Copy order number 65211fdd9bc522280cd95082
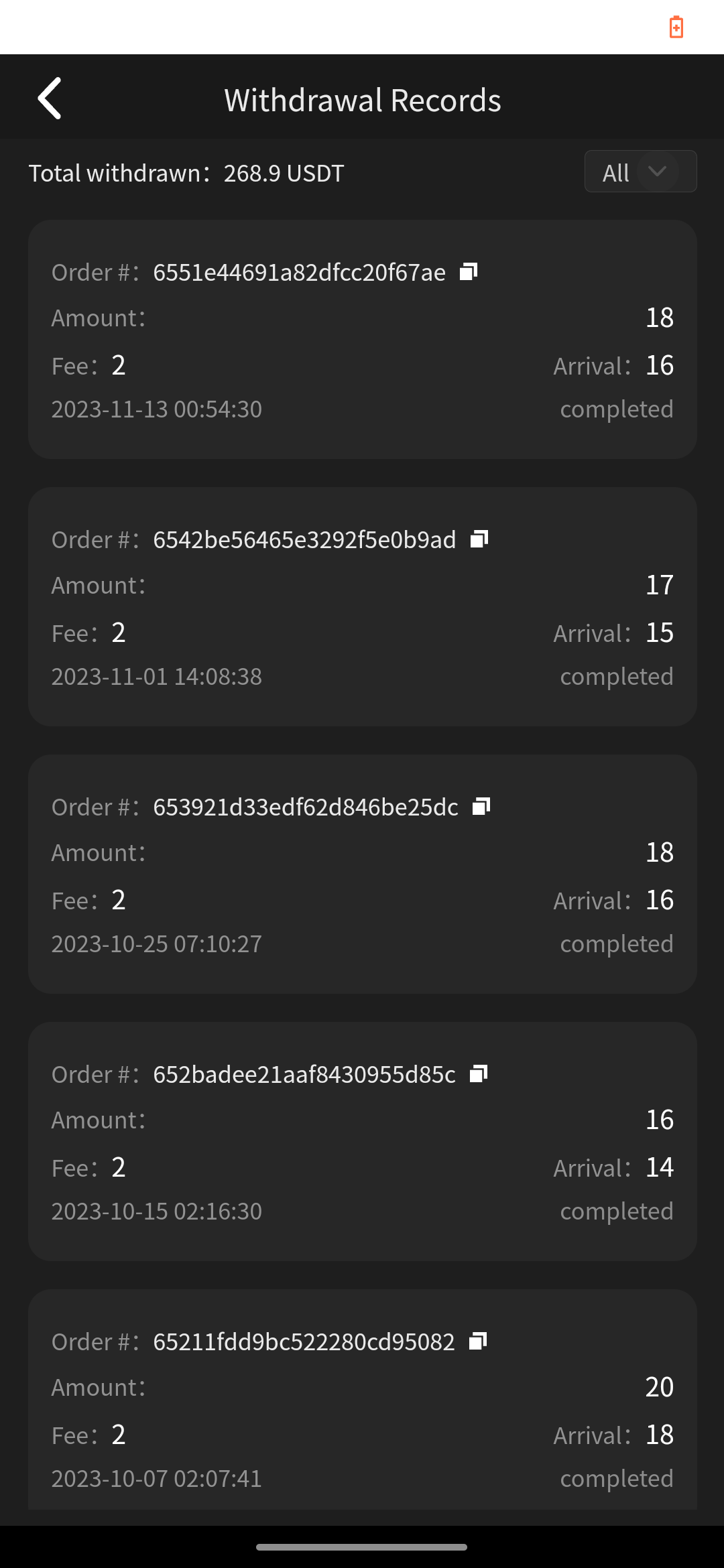Viewport: 724px width, 1568px height. [478, 1341]
